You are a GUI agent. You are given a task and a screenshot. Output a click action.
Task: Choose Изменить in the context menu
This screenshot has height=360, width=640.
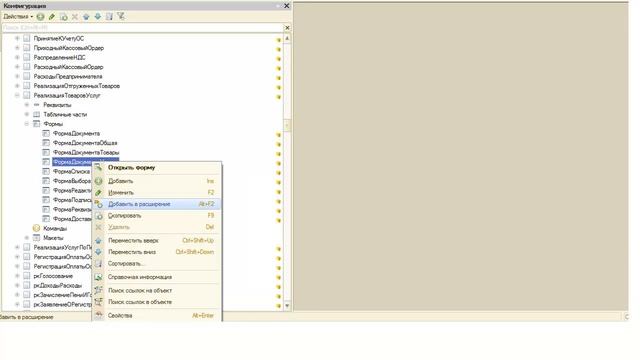(157, 192)
